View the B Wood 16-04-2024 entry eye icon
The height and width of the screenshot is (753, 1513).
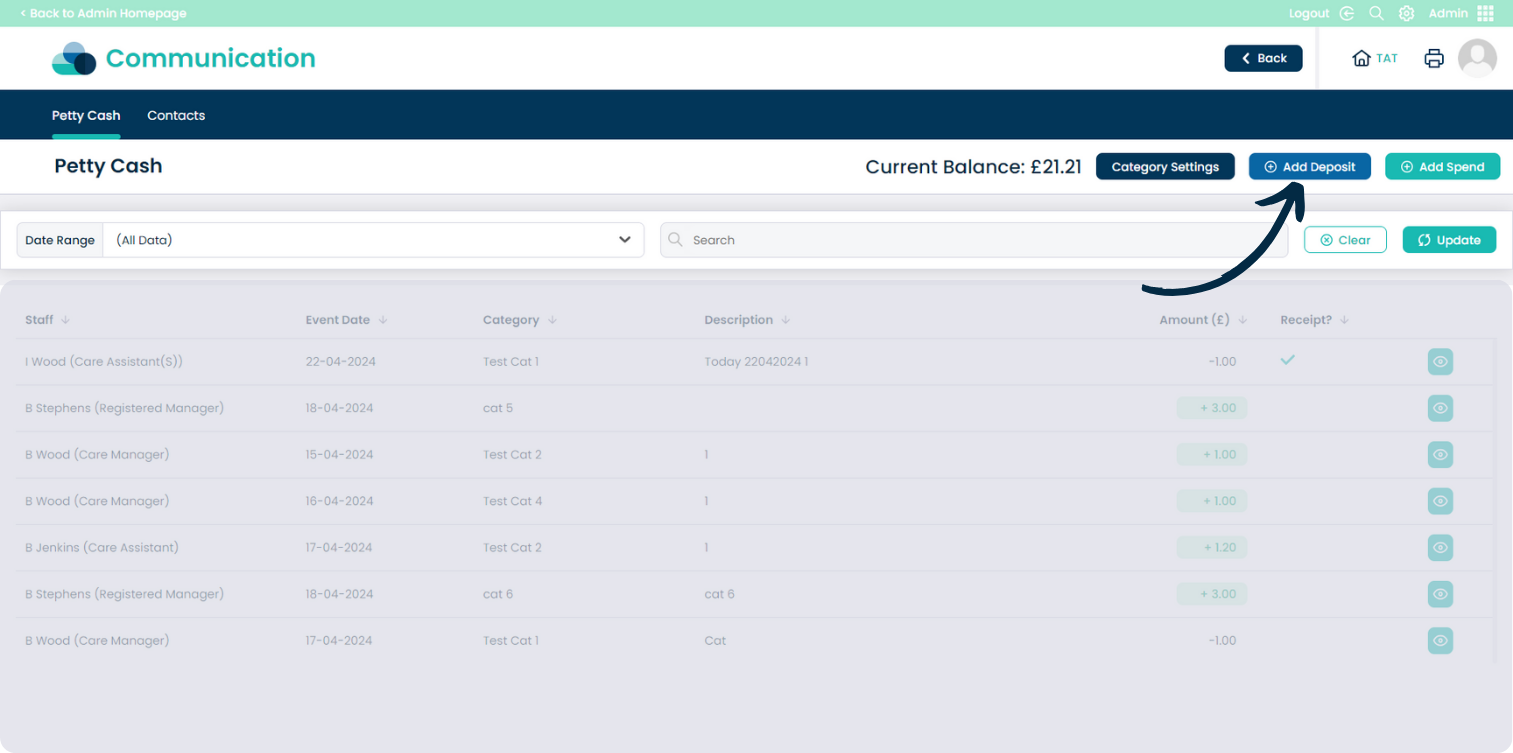1440,501
